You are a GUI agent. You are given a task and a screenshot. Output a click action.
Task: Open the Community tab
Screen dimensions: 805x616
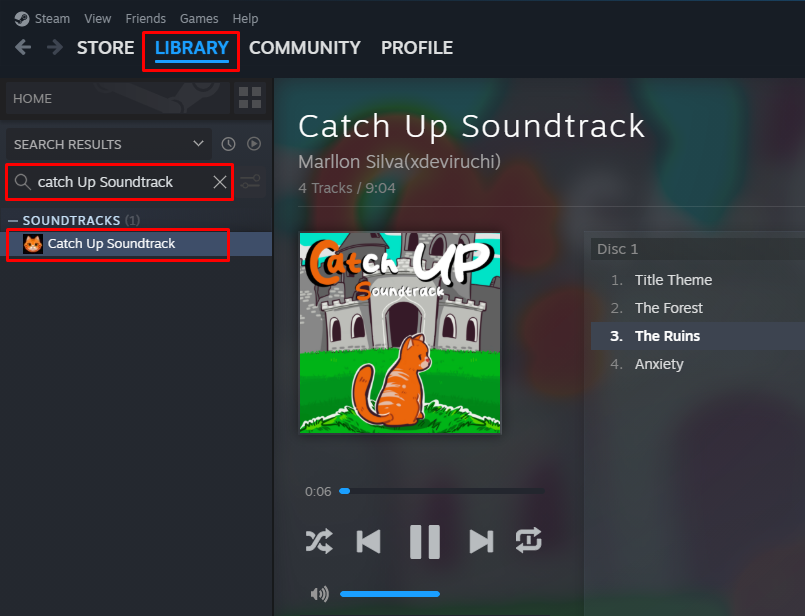click(x=304, y=48)
